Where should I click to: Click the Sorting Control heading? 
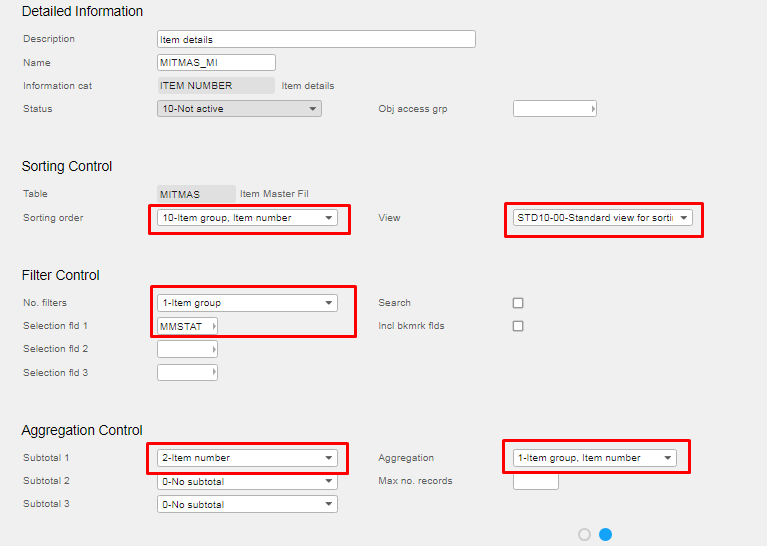click(67, 166)
